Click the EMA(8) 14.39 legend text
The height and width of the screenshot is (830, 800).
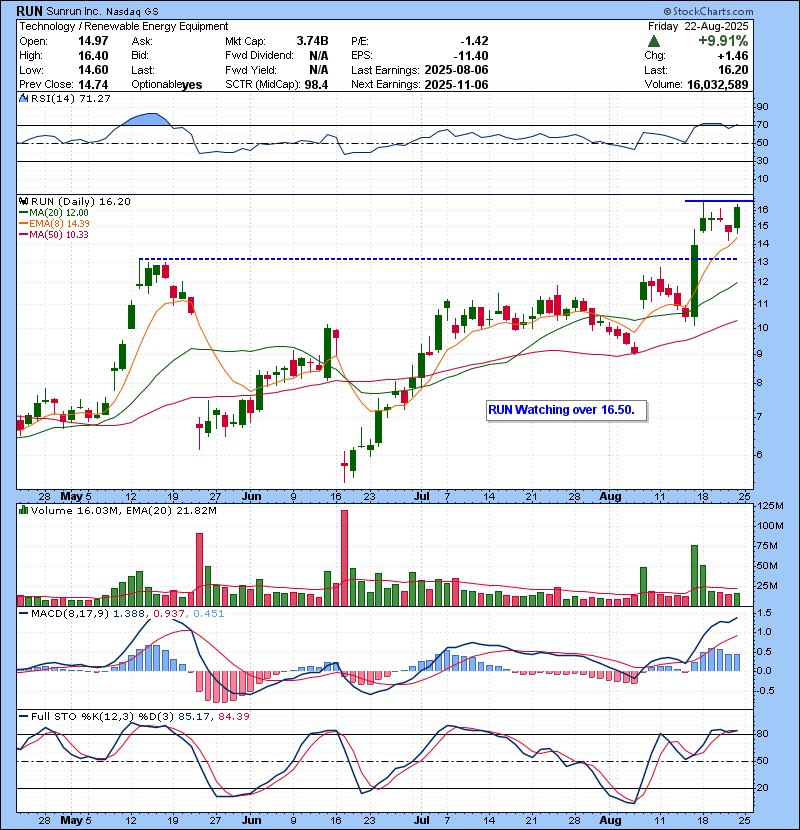coord(59,223)
